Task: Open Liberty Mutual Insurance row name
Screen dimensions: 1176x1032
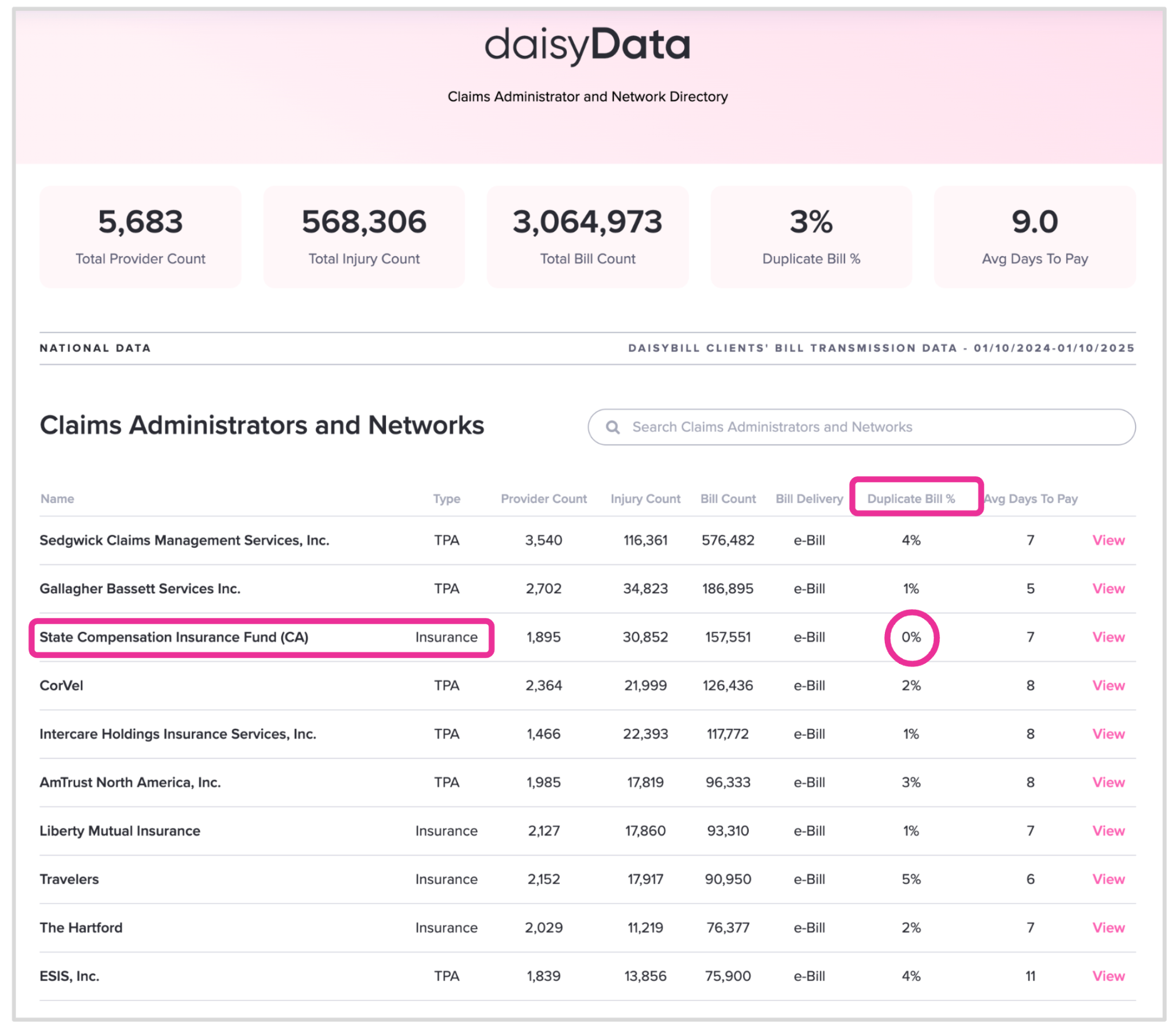Action: 119,830
